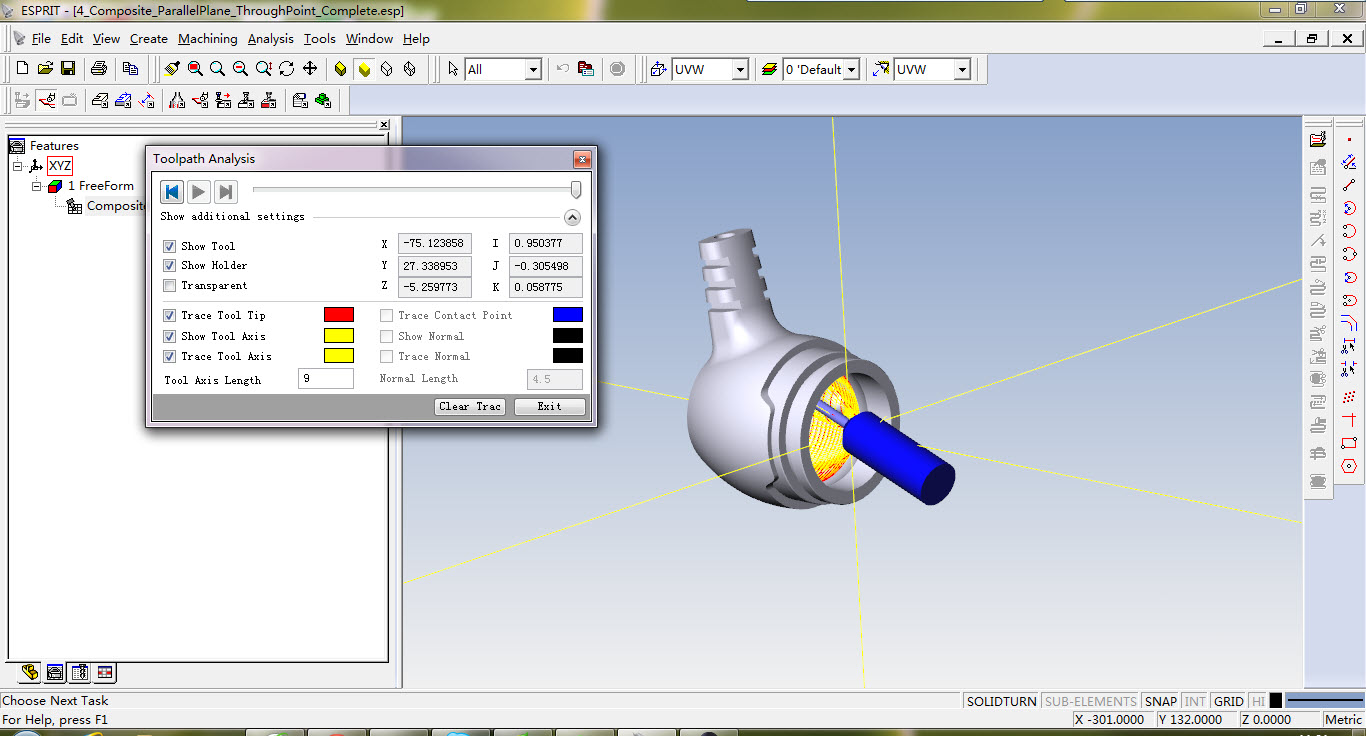Click the red-book icon right of undo
Image resolution: width=1366 pixels, height=736 pixels.
tap(586, 69)
